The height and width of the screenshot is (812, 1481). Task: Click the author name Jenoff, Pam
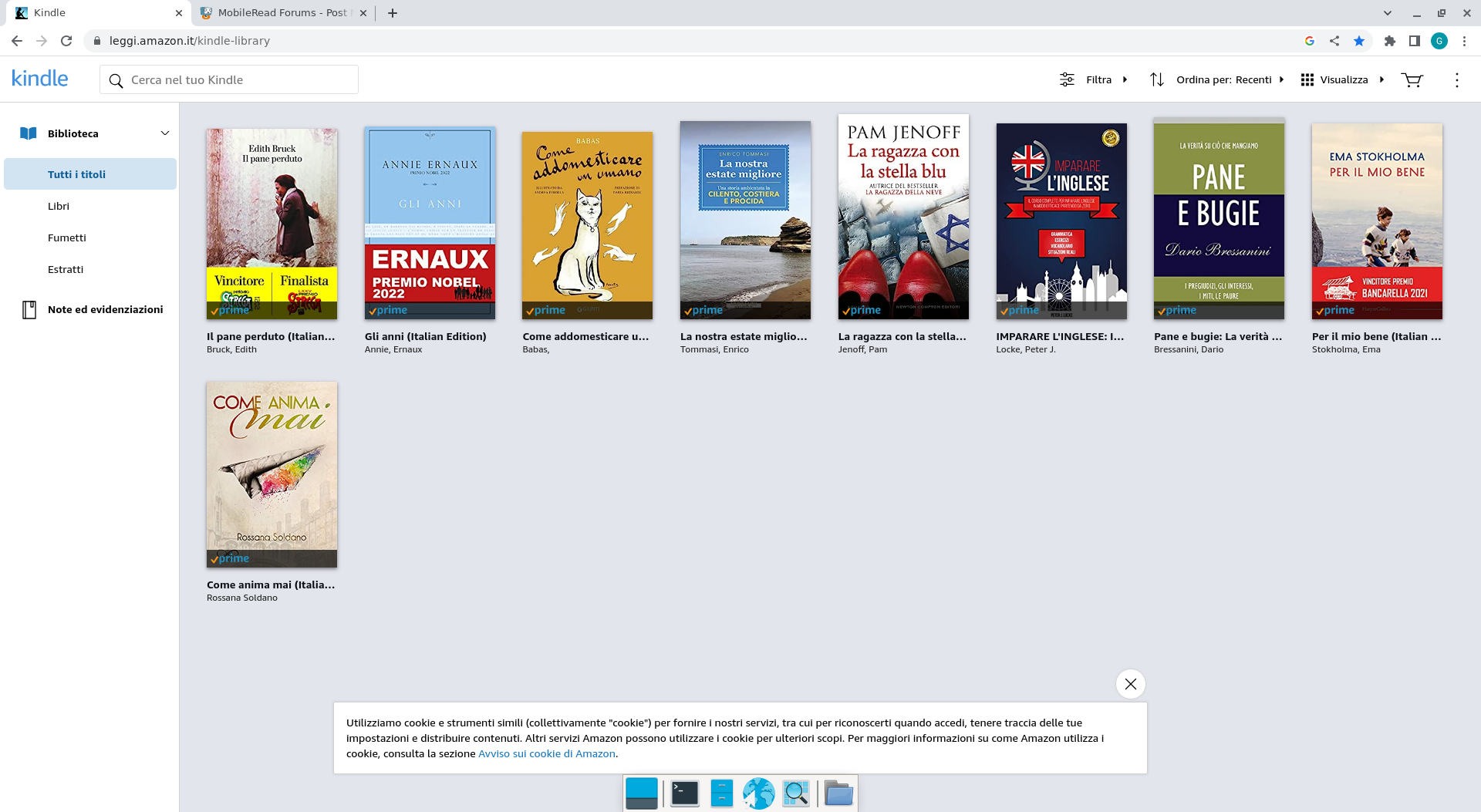(x=862, y=350)
